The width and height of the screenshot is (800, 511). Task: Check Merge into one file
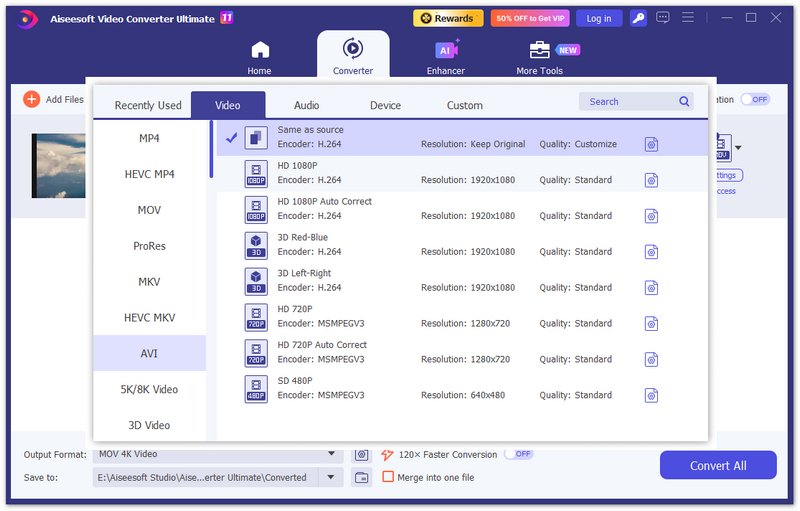click(x=388, y=478)
